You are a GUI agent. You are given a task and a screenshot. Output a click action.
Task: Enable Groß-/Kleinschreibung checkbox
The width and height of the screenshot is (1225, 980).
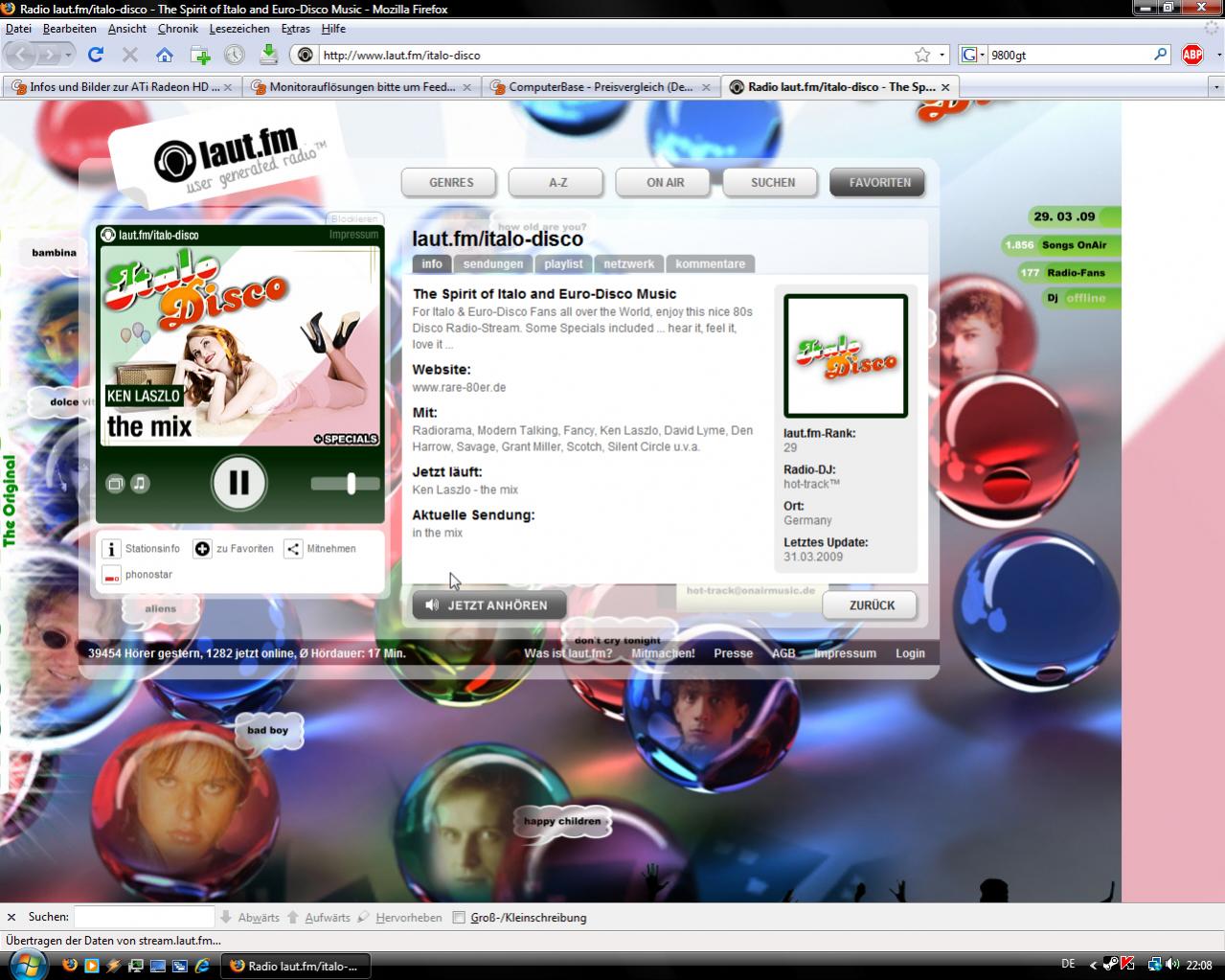click(459, 918)
